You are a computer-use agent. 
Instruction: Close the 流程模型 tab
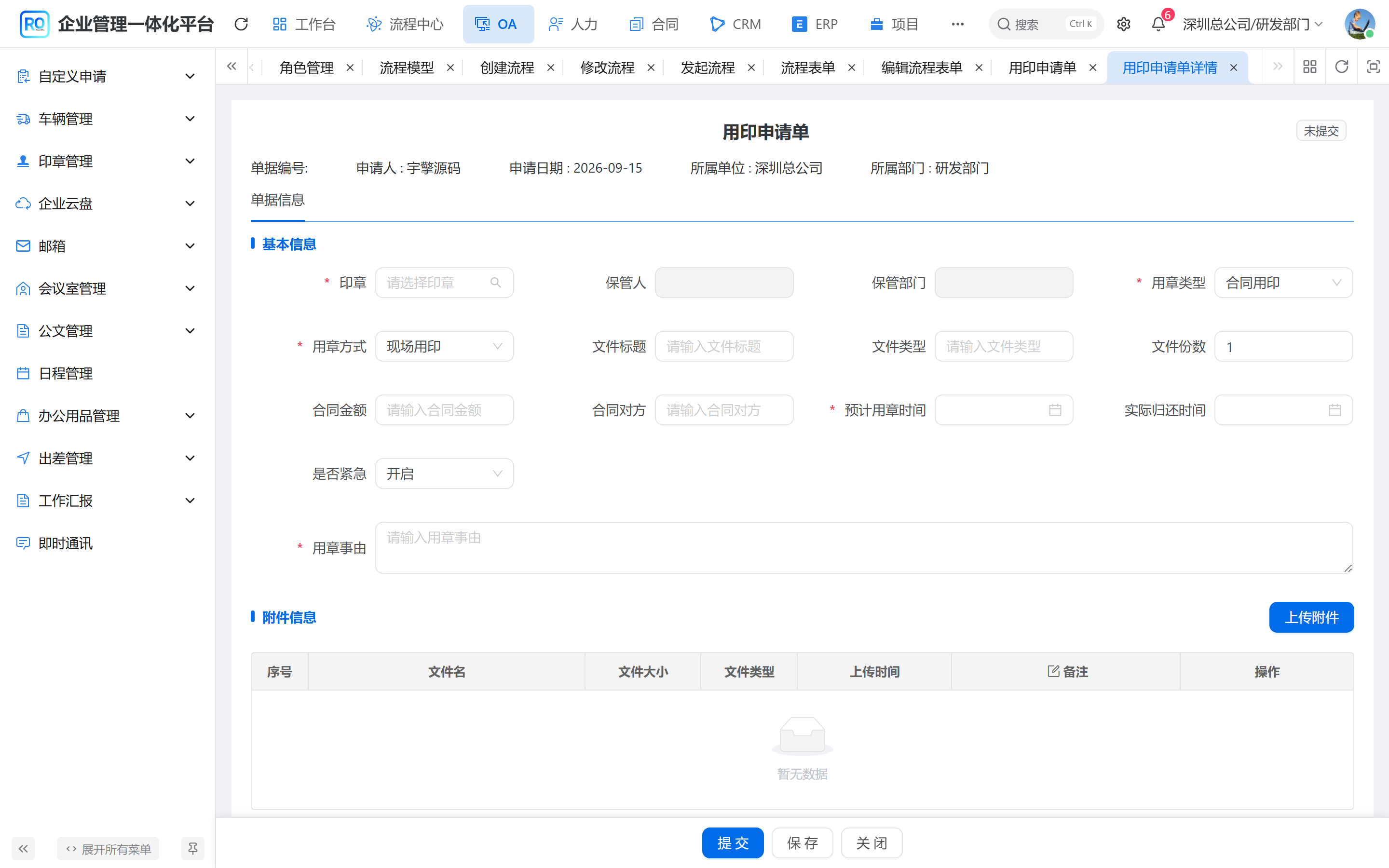(450, 68)
